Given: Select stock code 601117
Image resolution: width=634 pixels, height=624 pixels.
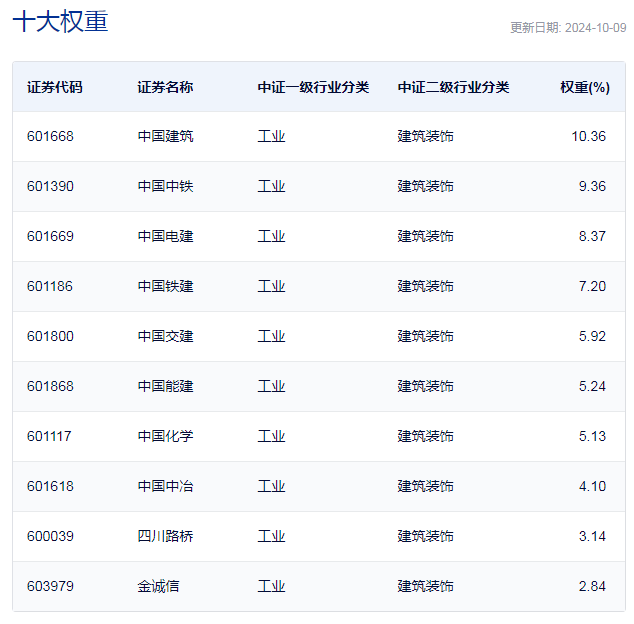Looking at the screenshot, I should [49, 436].
